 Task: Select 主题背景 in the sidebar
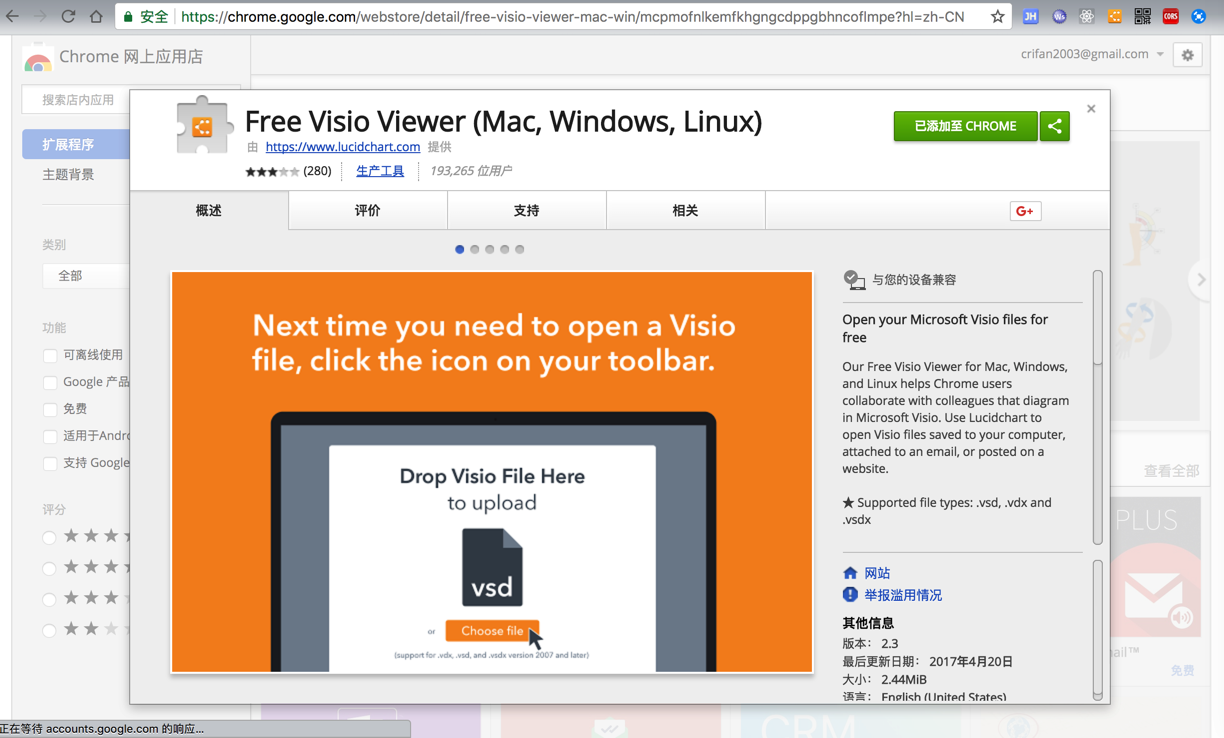tap(68, 174)
